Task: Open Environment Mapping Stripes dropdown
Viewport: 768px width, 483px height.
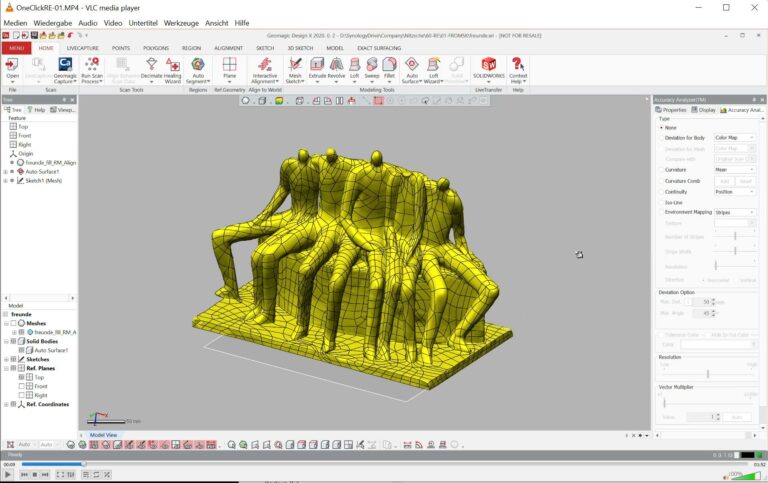Action: (x=735, y=212)
